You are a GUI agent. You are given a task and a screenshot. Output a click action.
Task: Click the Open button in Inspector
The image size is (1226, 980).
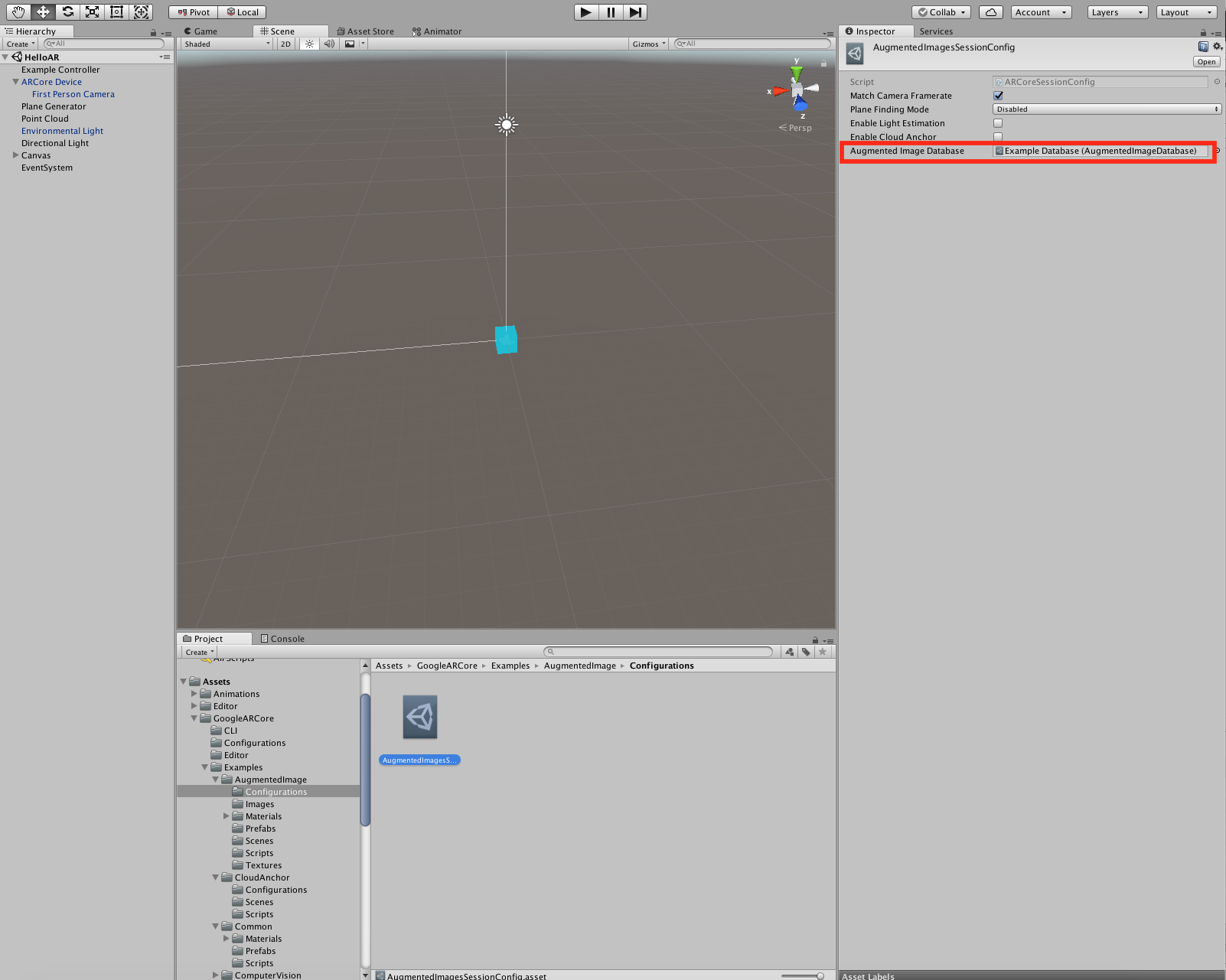[1206, 62]
